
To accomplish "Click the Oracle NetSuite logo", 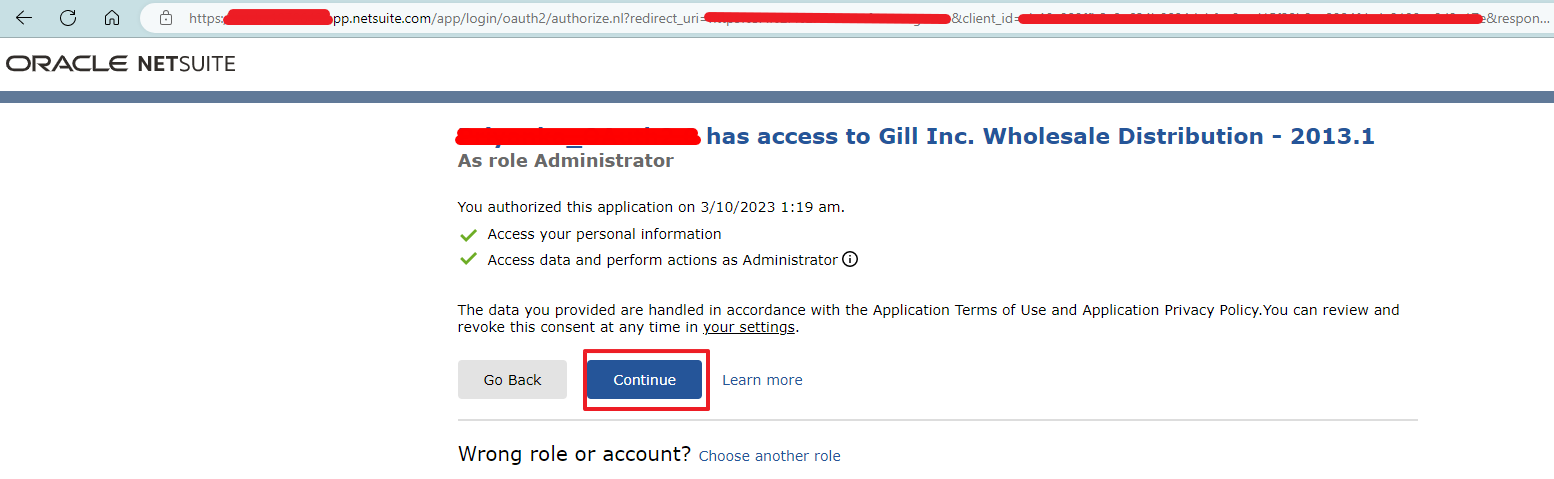I will (120, 64).
